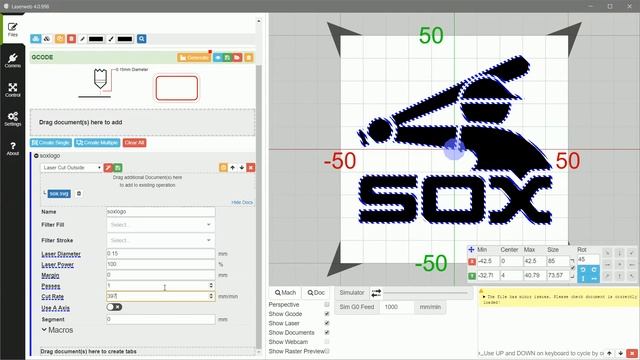Click the green save icon in GCODE bar

click(x=227, y=58)
